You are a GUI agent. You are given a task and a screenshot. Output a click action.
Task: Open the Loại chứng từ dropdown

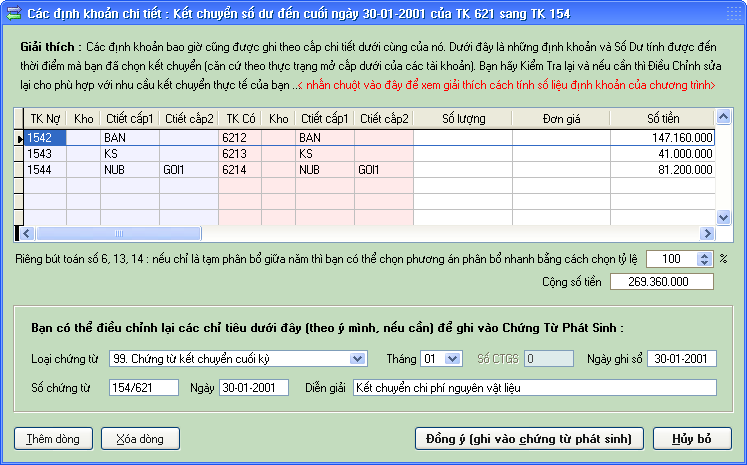point(358,359)
